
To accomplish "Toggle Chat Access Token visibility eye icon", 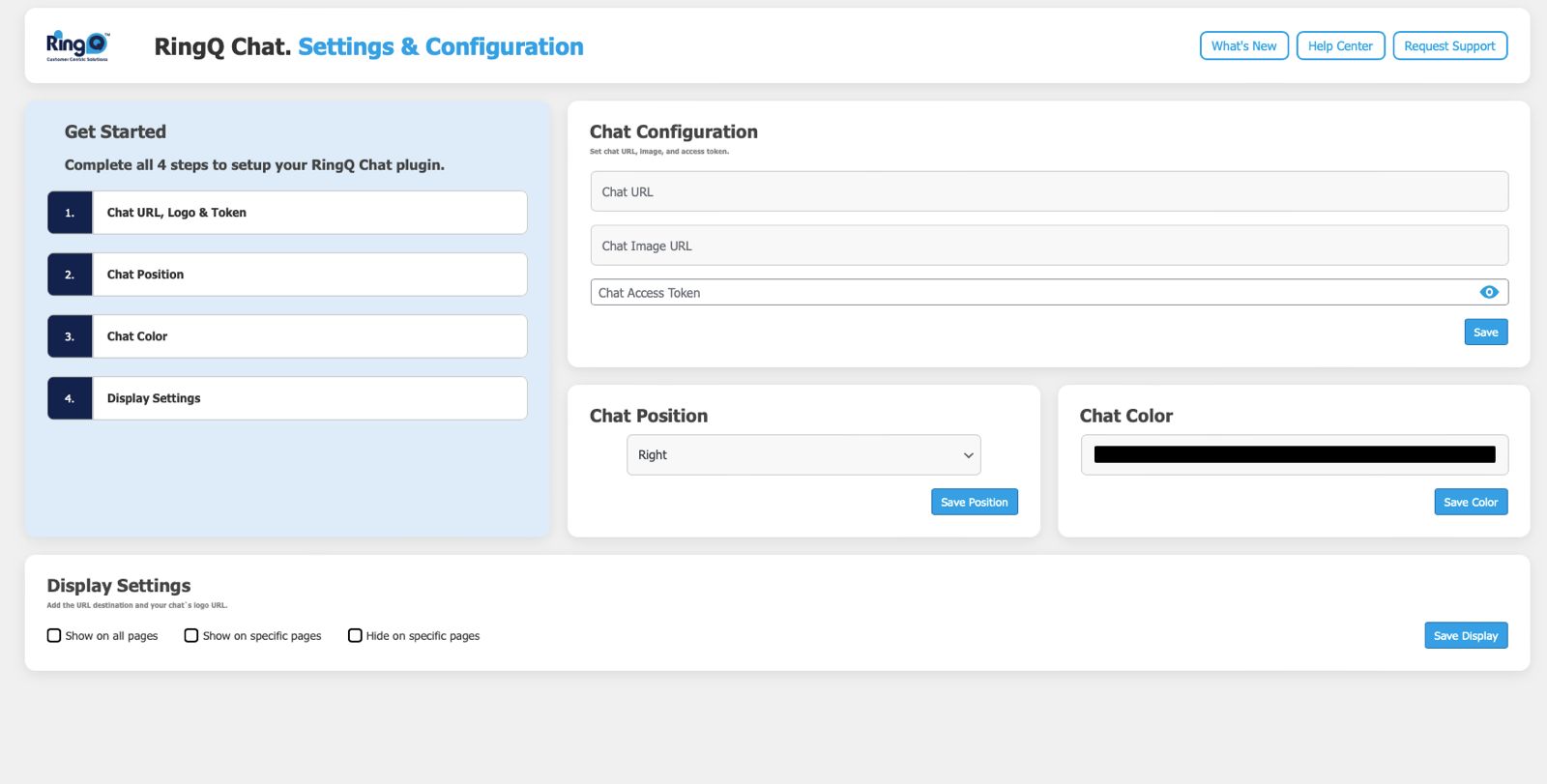I will (1489, 292).
